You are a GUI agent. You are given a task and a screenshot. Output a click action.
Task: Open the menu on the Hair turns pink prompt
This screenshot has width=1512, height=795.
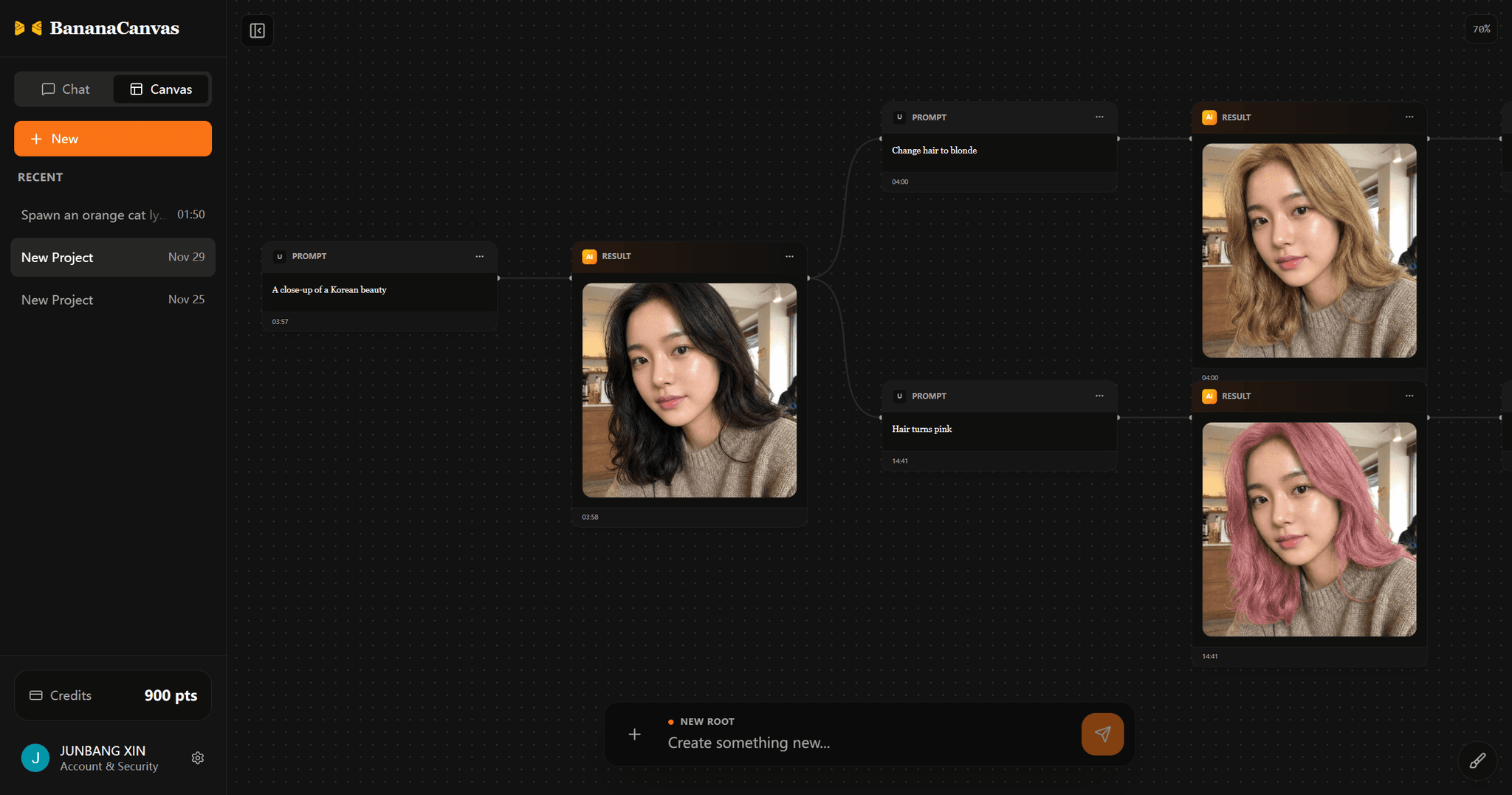(1099, 396)
